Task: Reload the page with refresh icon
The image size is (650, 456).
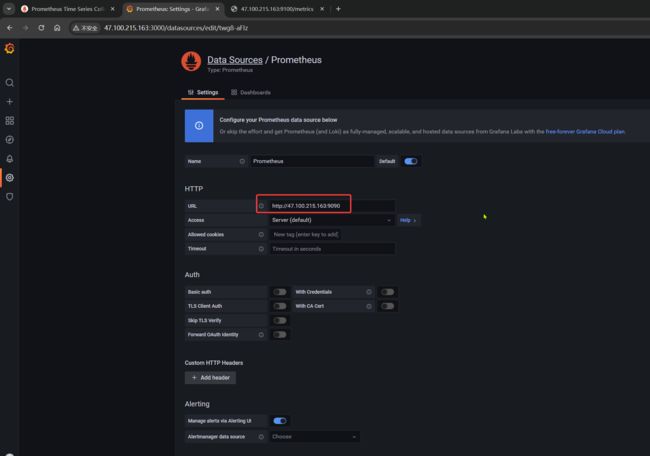Action: click(x=41, y=28)
